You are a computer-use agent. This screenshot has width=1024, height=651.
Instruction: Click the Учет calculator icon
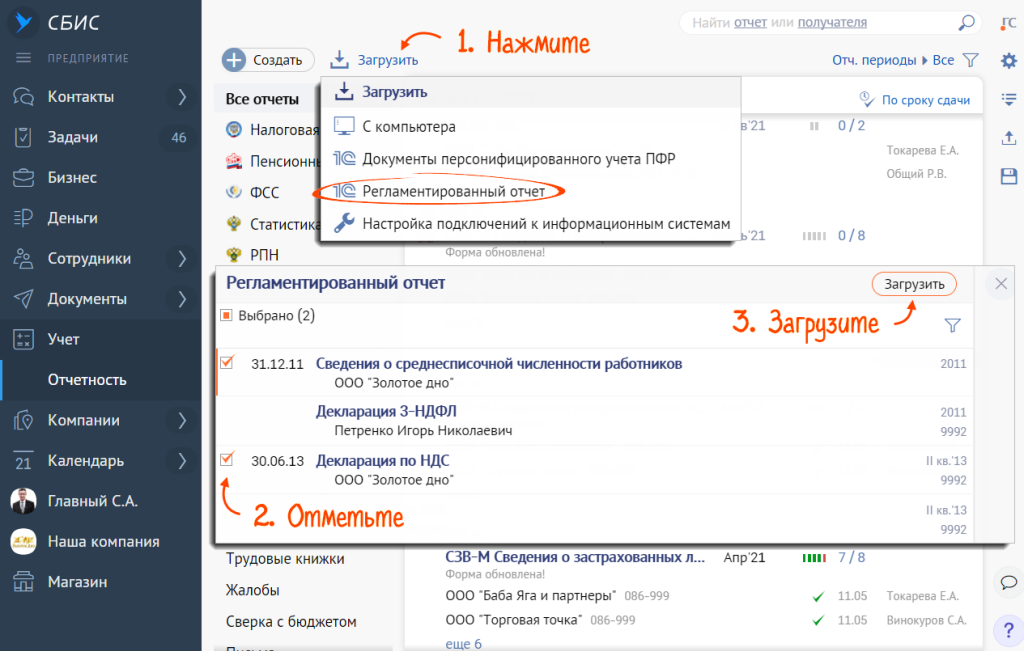coord(24,339)
